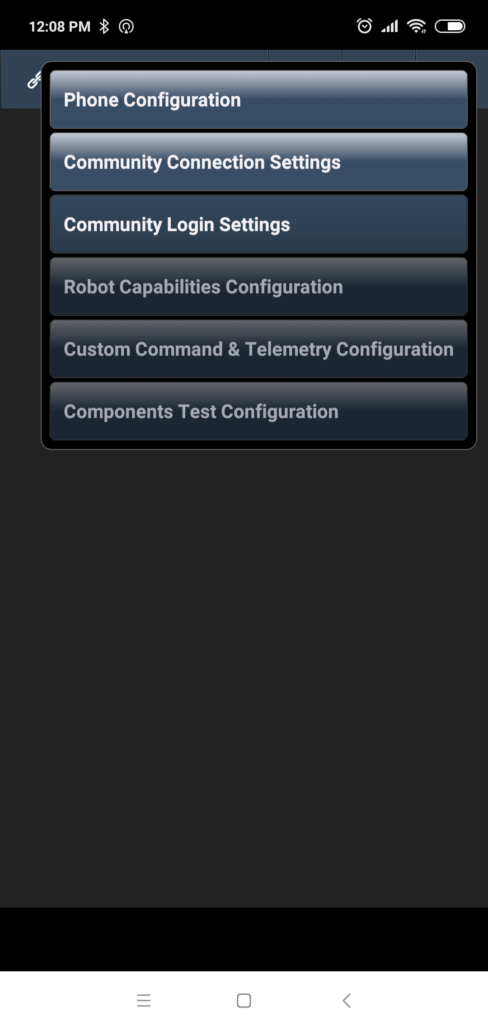Screen dimensions: 488x1030
Task: Select Community Login Settings entry
Action: (258, 225)
